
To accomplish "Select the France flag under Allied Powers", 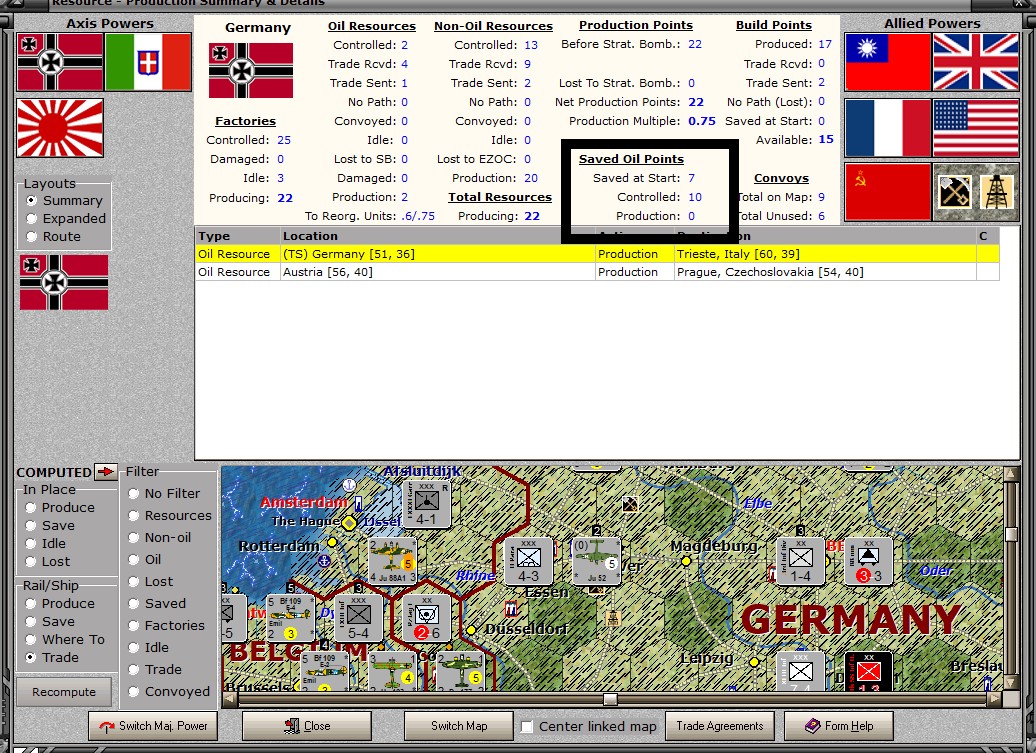I will pyautogui.click(x=887, y=128).
